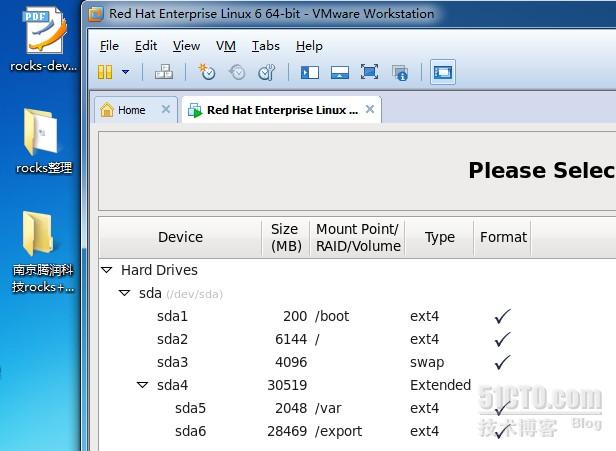Close the Red Hat Enterprise Linux tab
The width and height of the screenshot is (616, 451).
(370, 109)
